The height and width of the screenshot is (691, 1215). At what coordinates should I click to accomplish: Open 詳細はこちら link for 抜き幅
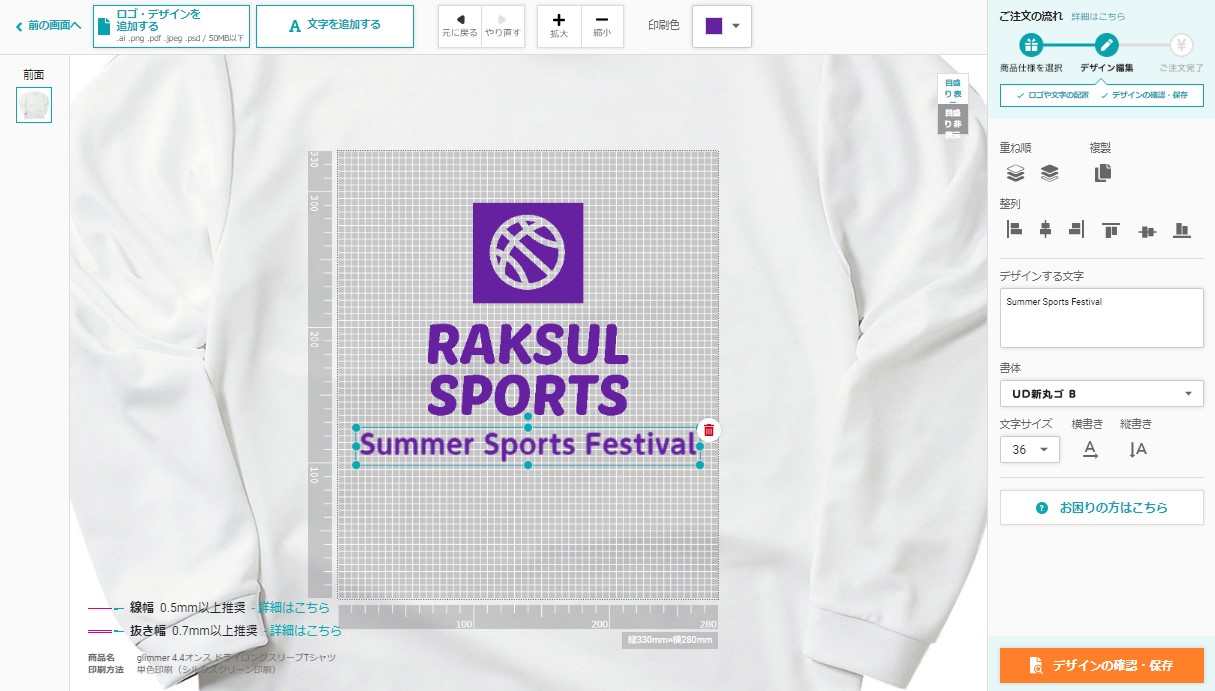[x=306, y=631]
